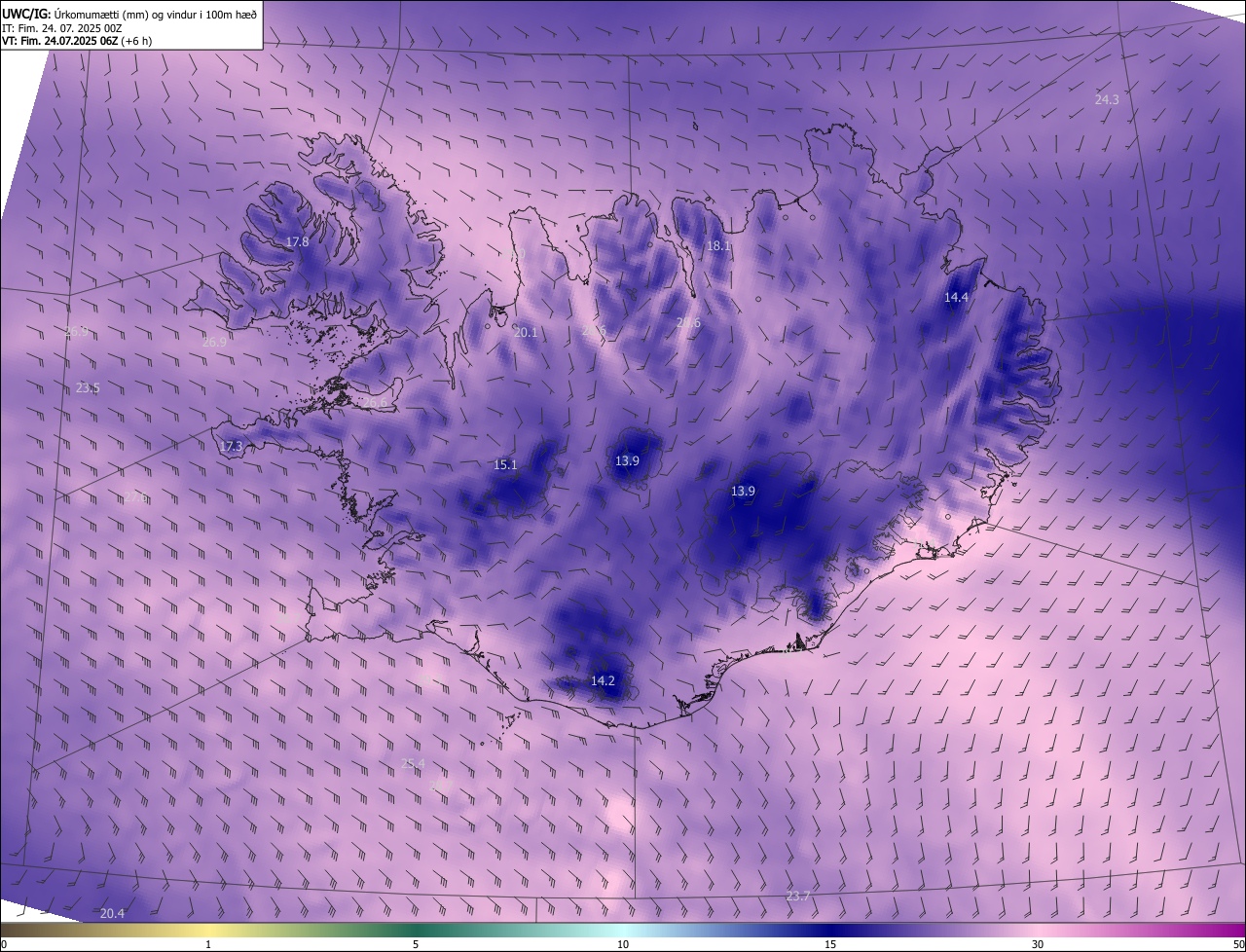Click the legend tick label 0
Image resolution: width=1246 pixels, height=952 pixels.
pyautogui.click(x=4, y=944)
